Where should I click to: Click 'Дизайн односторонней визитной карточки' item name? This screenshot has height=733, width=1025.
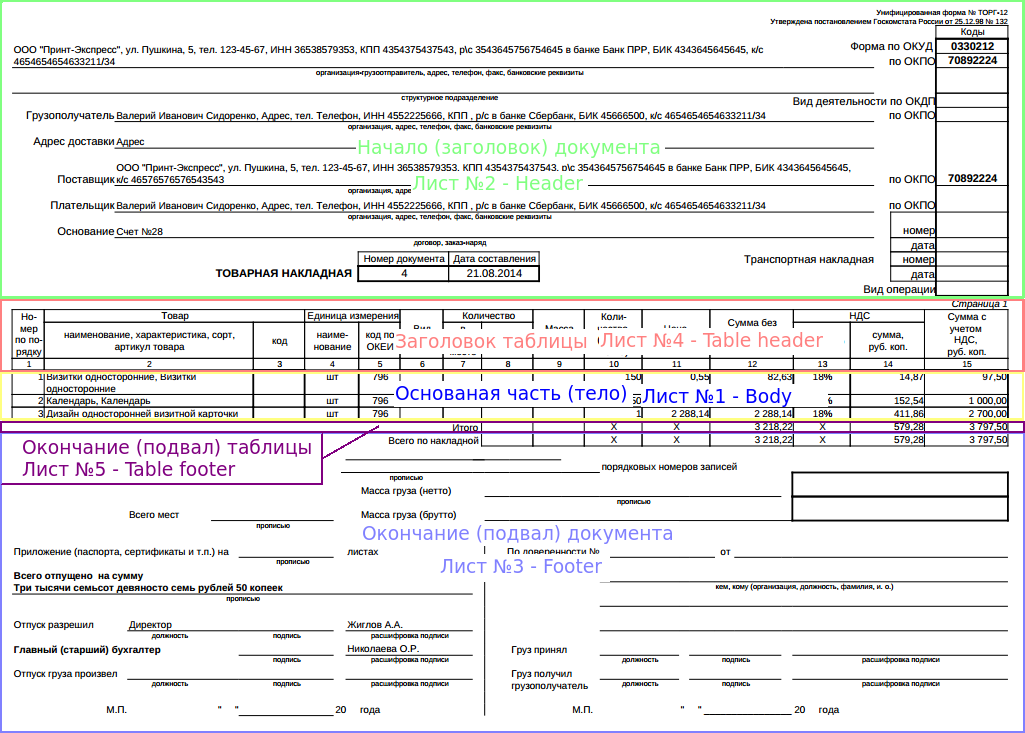[142, 413]
